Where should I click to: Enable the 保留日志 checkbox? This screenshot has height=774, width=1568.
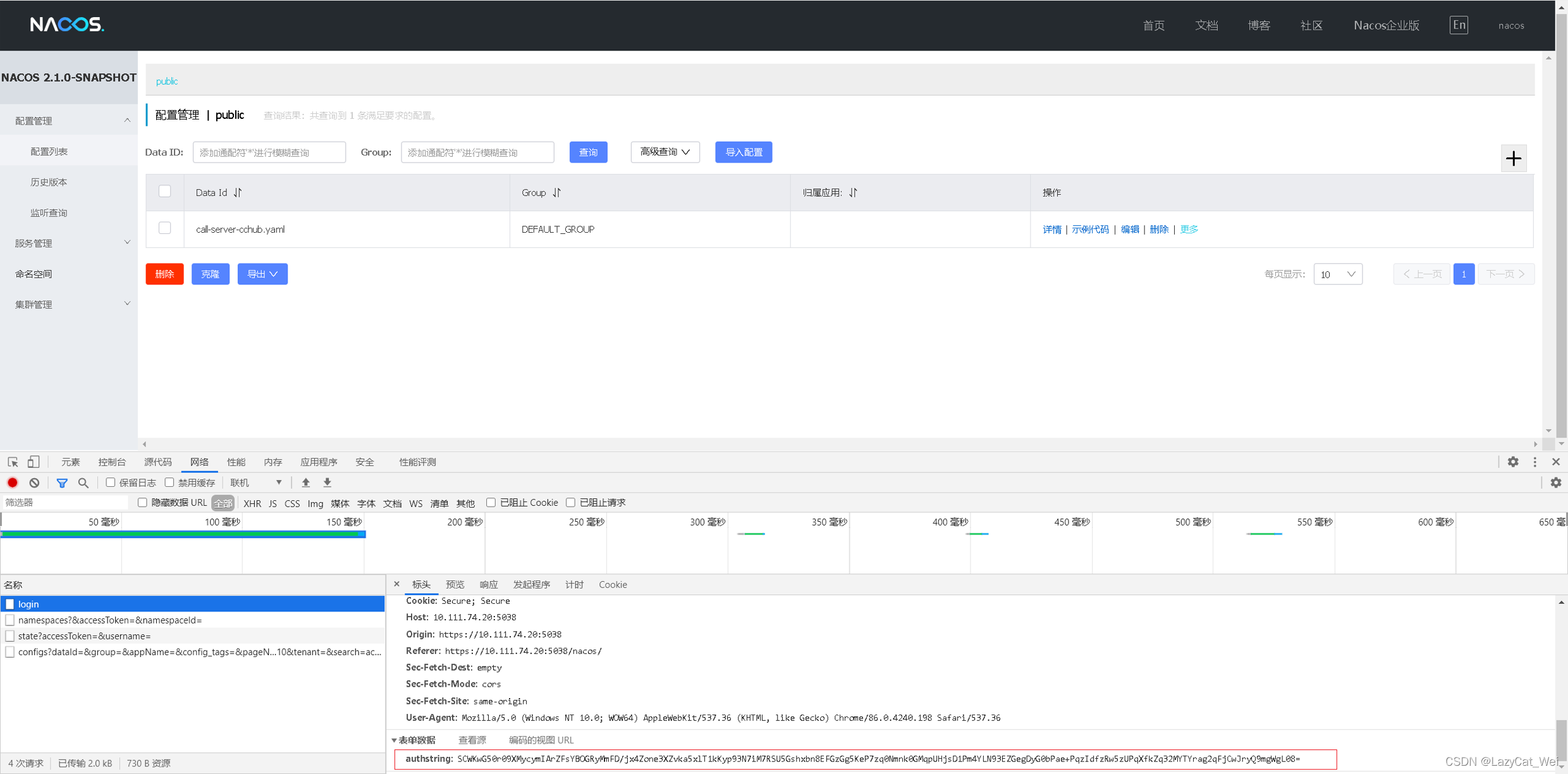tap(111, 482)
